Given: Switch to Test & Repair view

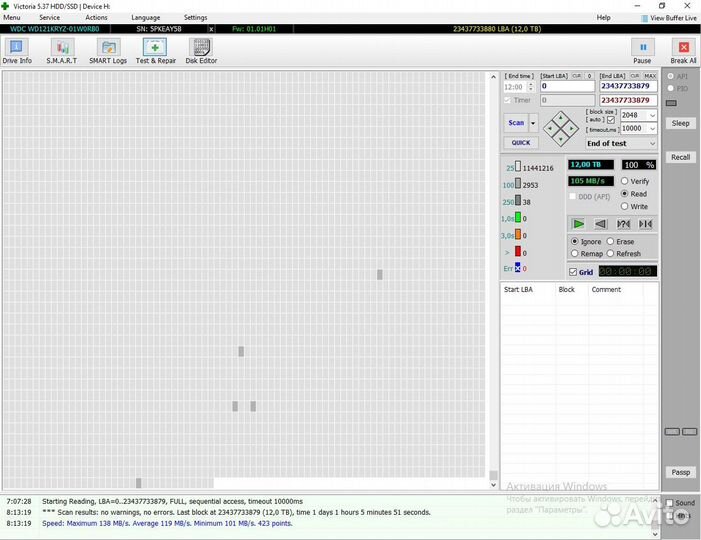Looking at the screenshot, I should [155, 50].
